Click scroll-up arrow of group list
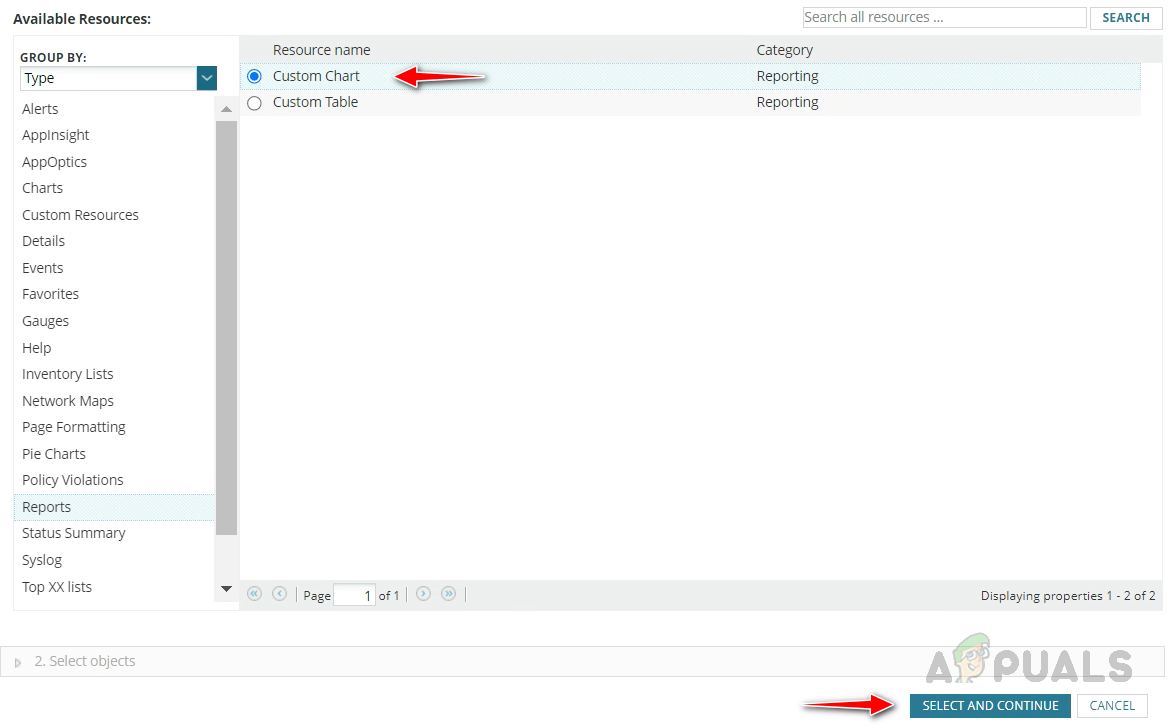The height and width of the screenshot is (728, 1173). click(x=227, y=109)
